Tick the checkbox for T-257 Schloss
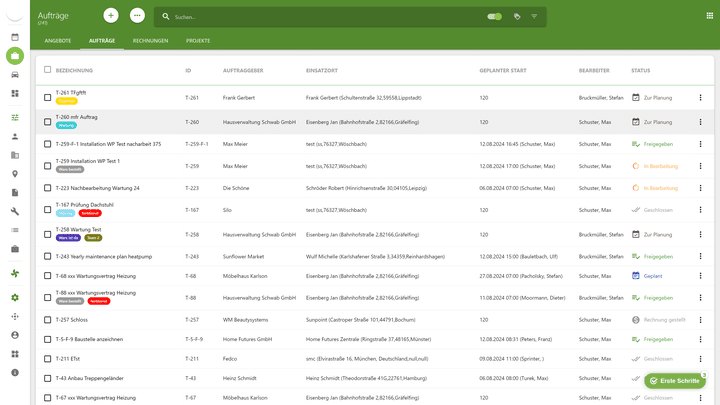720x405 pixels. 47,319
